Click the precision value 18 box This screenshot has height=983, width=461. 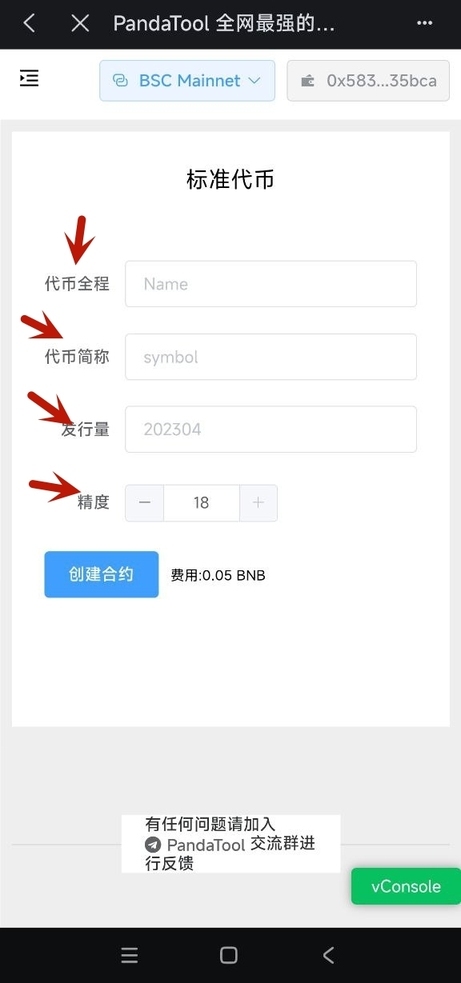[201, 503]
